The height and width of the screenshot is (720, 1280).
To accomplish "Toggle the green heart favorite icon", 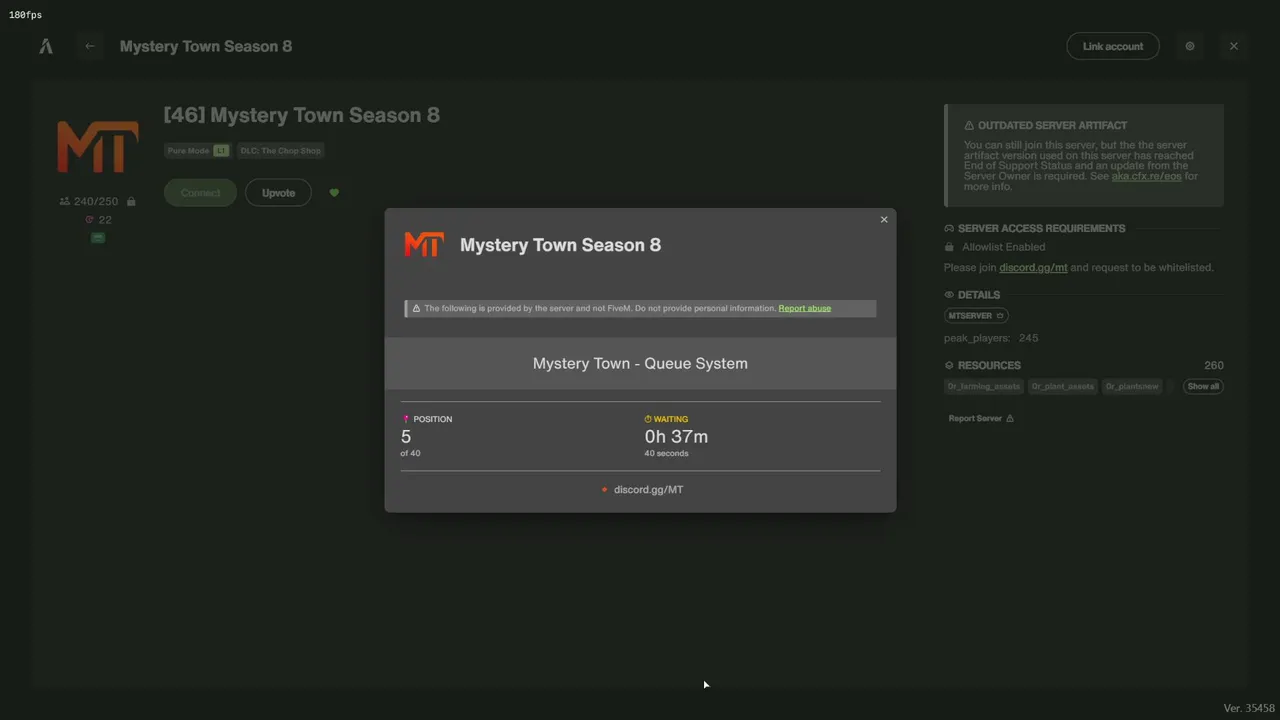I will 334,193.
